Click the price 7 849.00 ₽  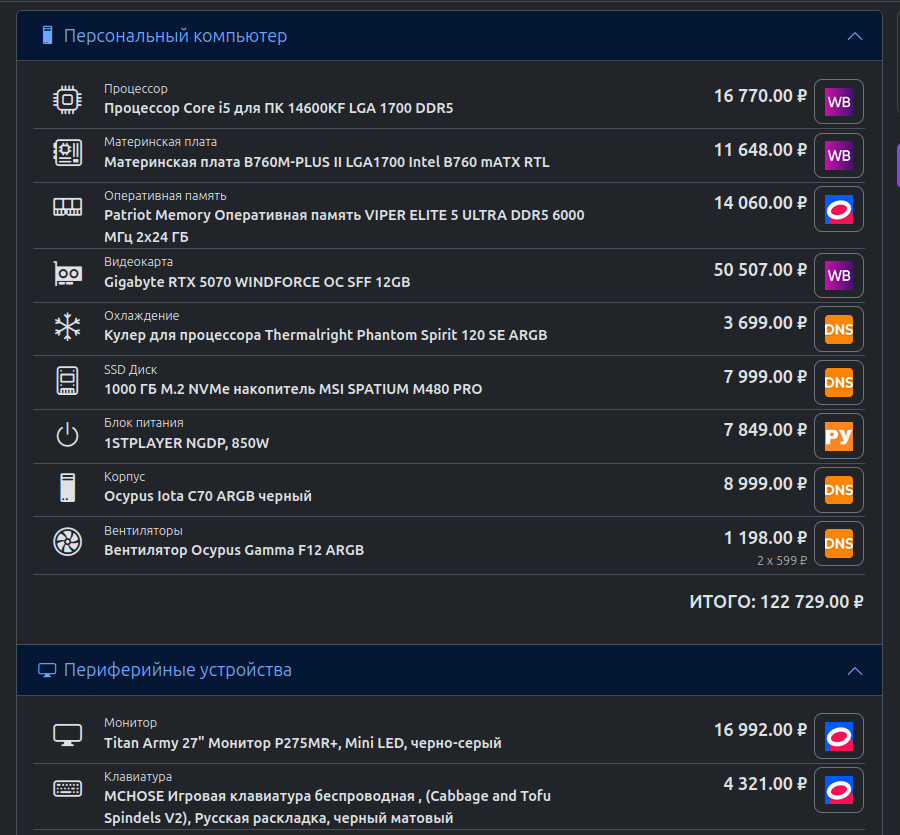765,430
